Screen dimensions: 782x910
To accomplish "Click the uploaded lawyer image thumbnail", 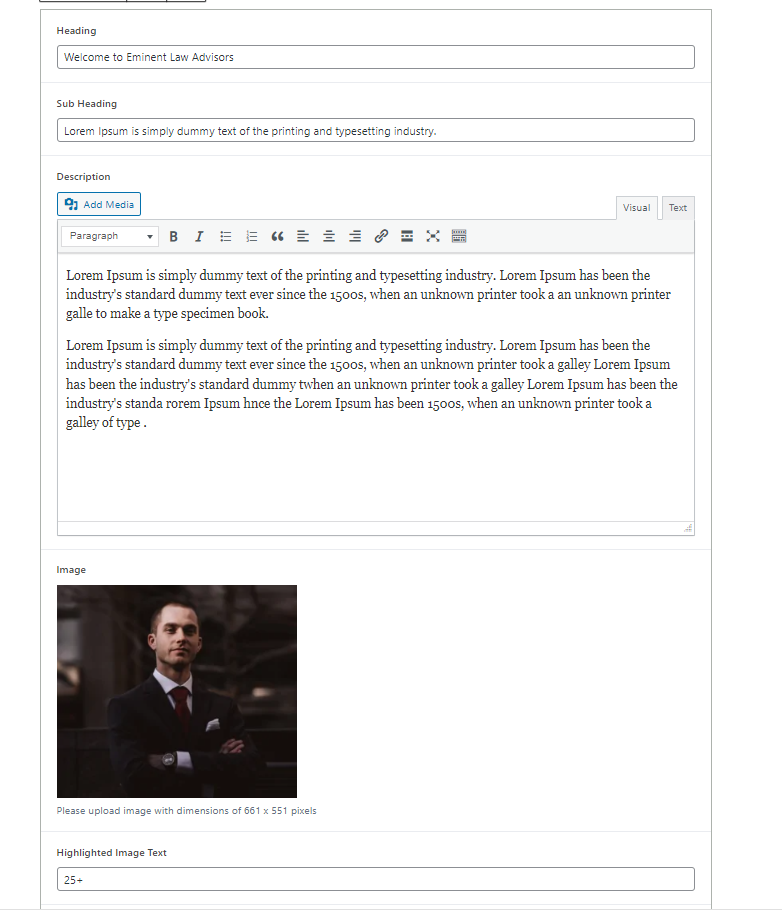I will point(176,691).
